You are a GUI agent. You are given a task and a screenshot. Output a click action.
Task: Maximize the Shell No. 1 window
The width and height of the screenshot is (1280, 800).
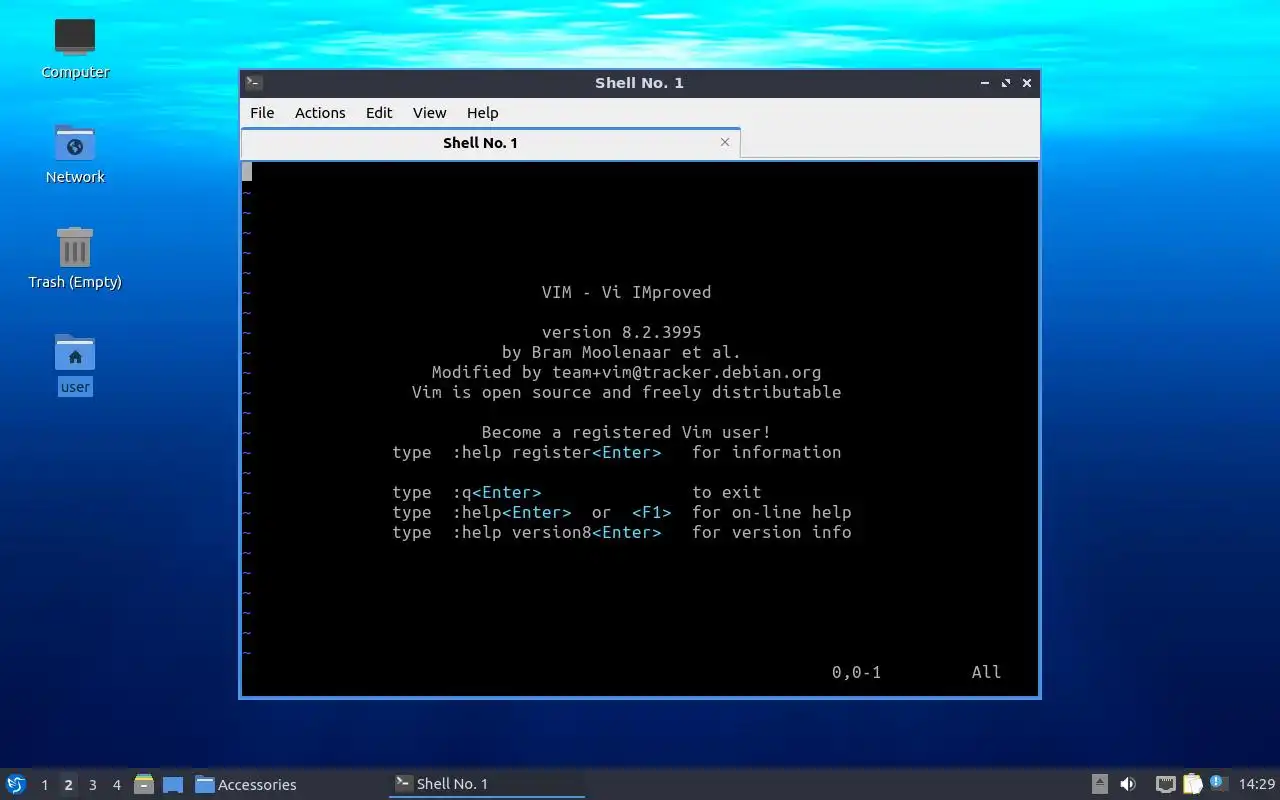[1006, 84]
